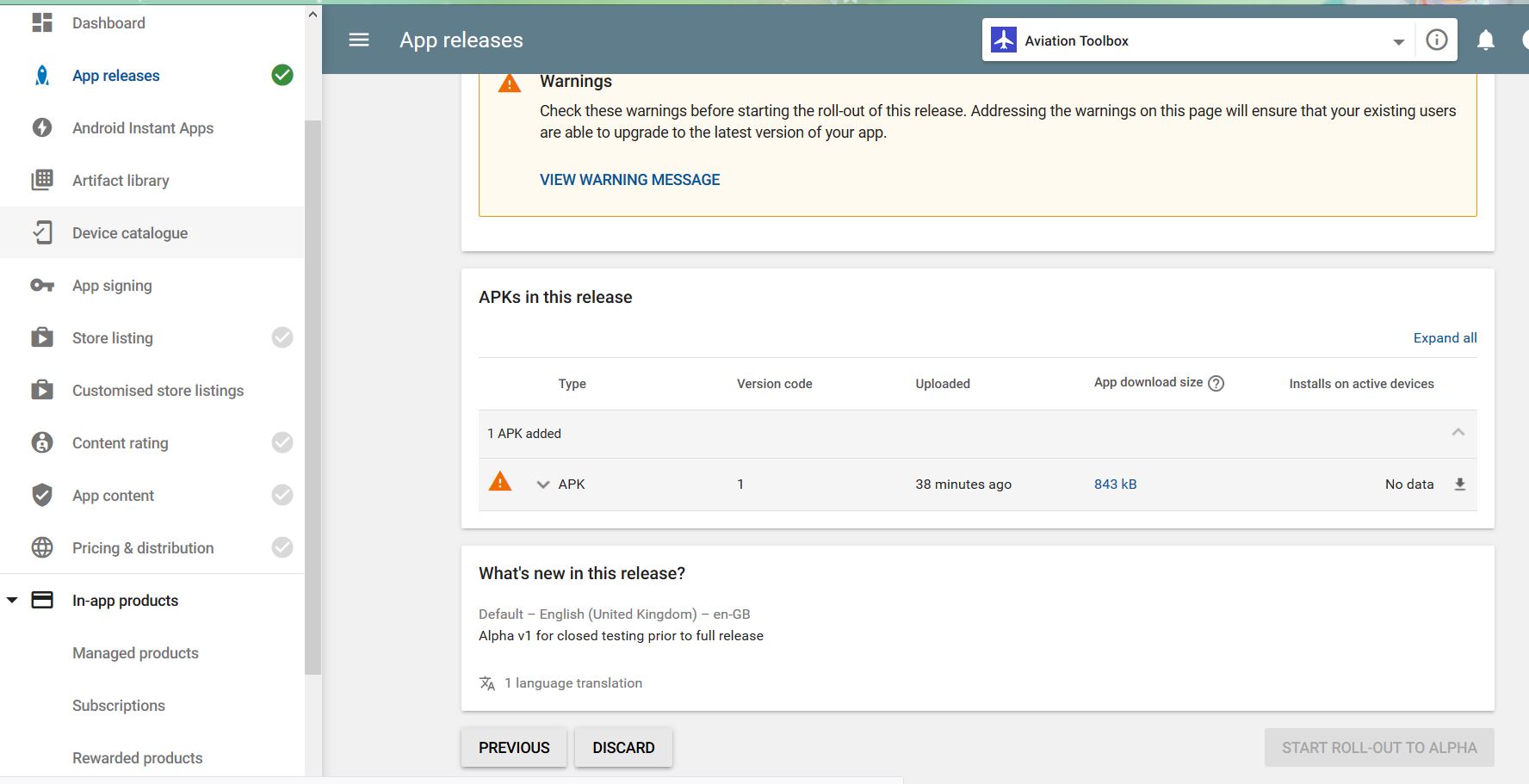Click the translation icon for language translation
Screen dimensions: 1529x784
point(487,683)
